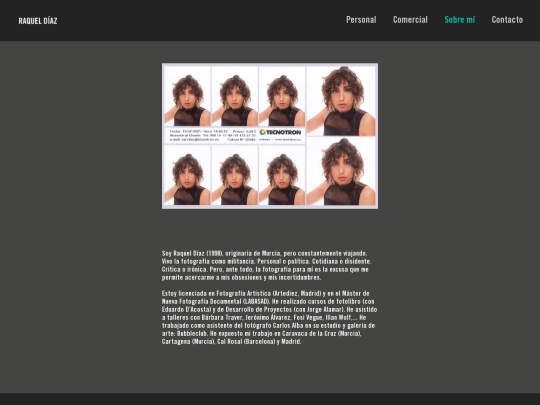Screen dimensions: 540x405
Task: Go to the Comercial section
Action: (x=410, y=20)
